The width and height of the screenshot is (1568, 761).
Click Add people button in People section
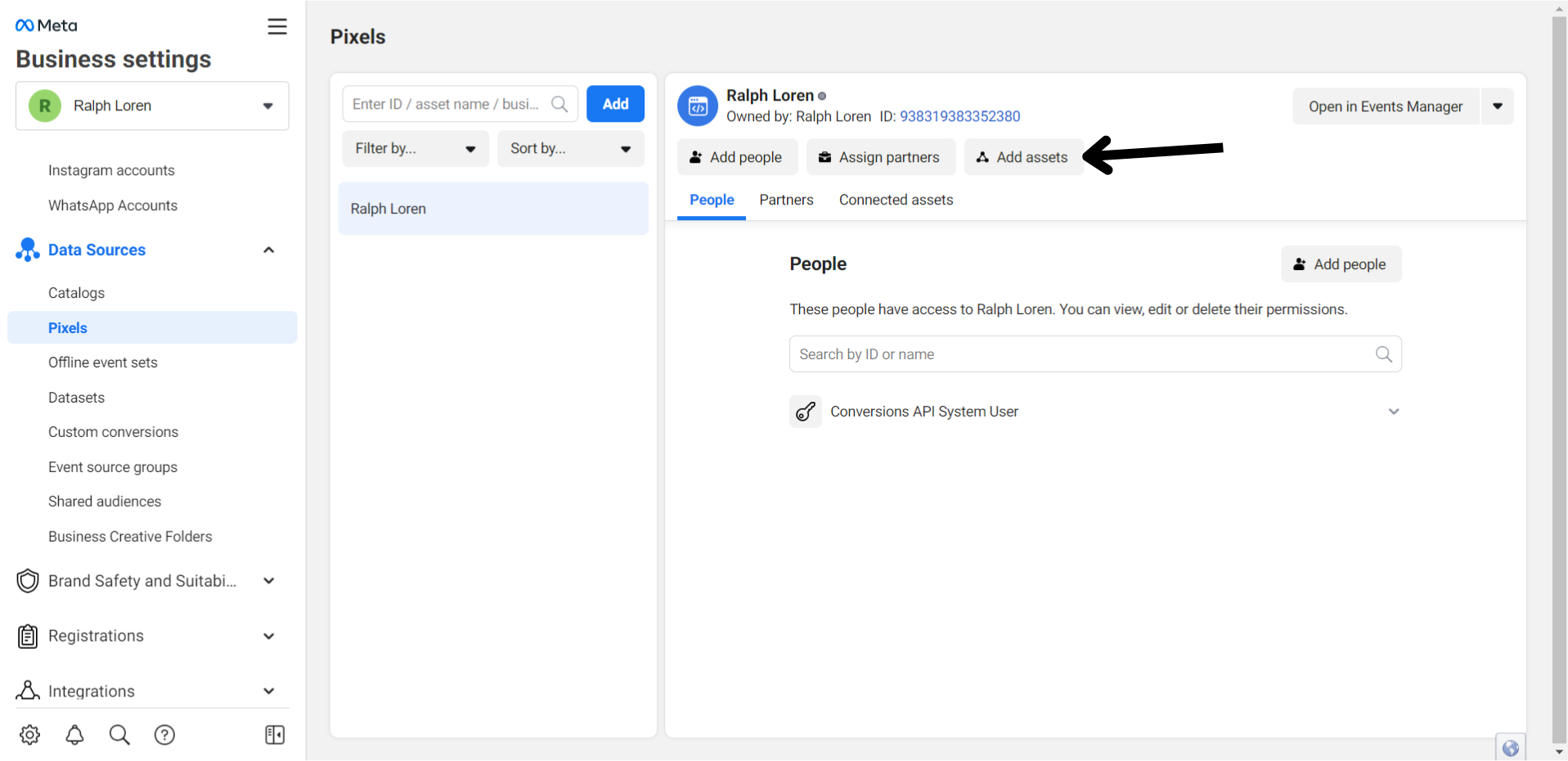click(x=1341, y=264)
